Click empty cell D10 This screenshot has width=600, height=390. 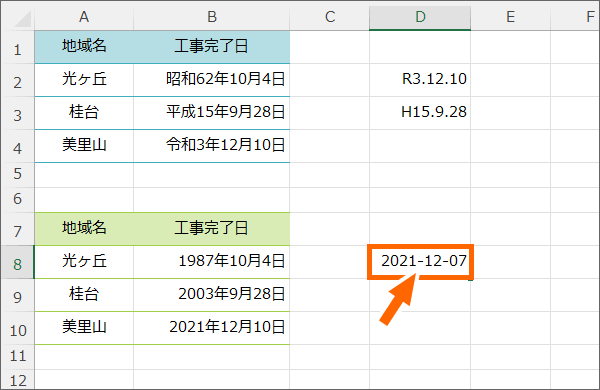coord(420,328)
